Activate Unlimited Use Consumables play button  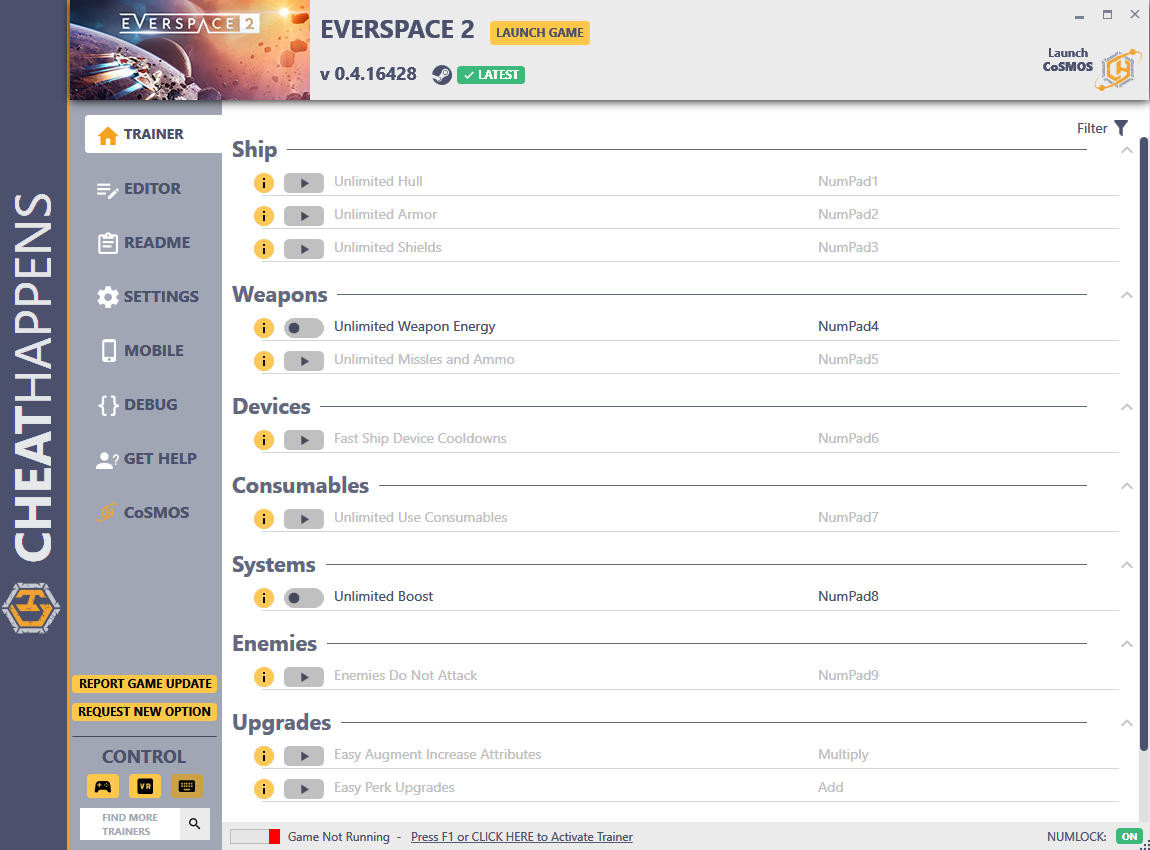[x=304, y=519]
